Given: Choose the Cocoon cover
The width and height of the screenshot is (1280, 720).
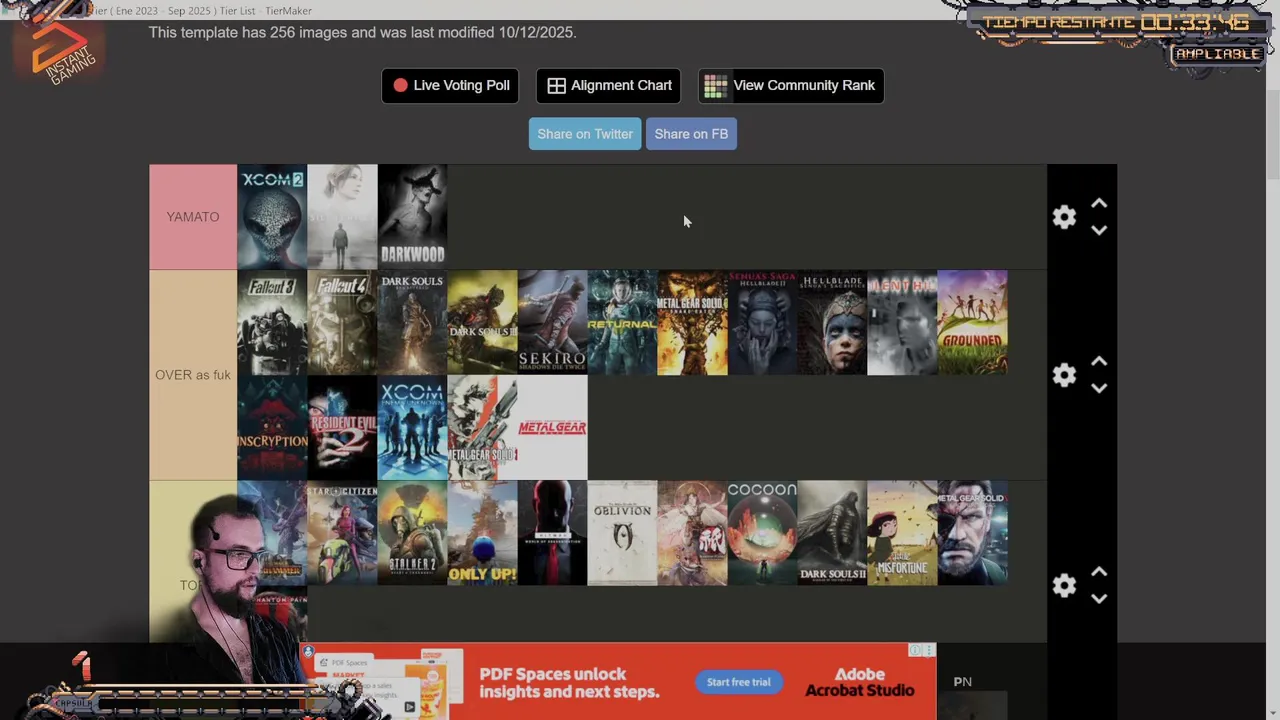Looking at the screenshot, I should point(762,533).
